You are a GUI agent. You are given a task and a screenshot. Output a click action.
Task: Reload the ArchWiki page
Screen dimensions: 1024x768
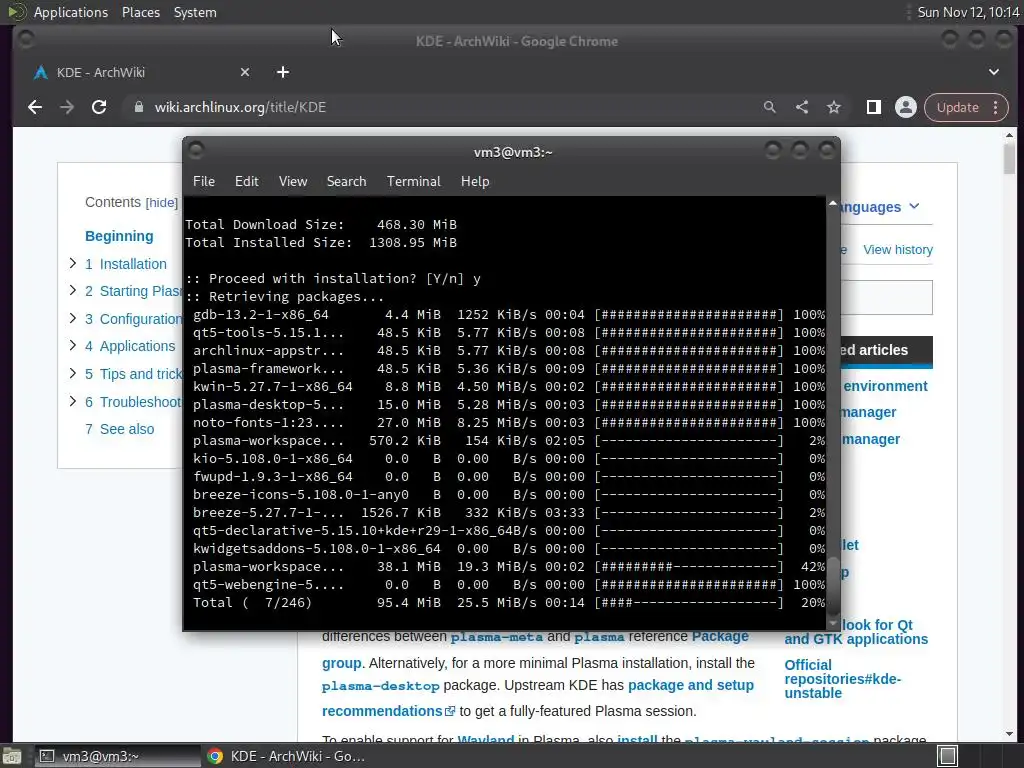pyautogui.click(x=99, y=107)
